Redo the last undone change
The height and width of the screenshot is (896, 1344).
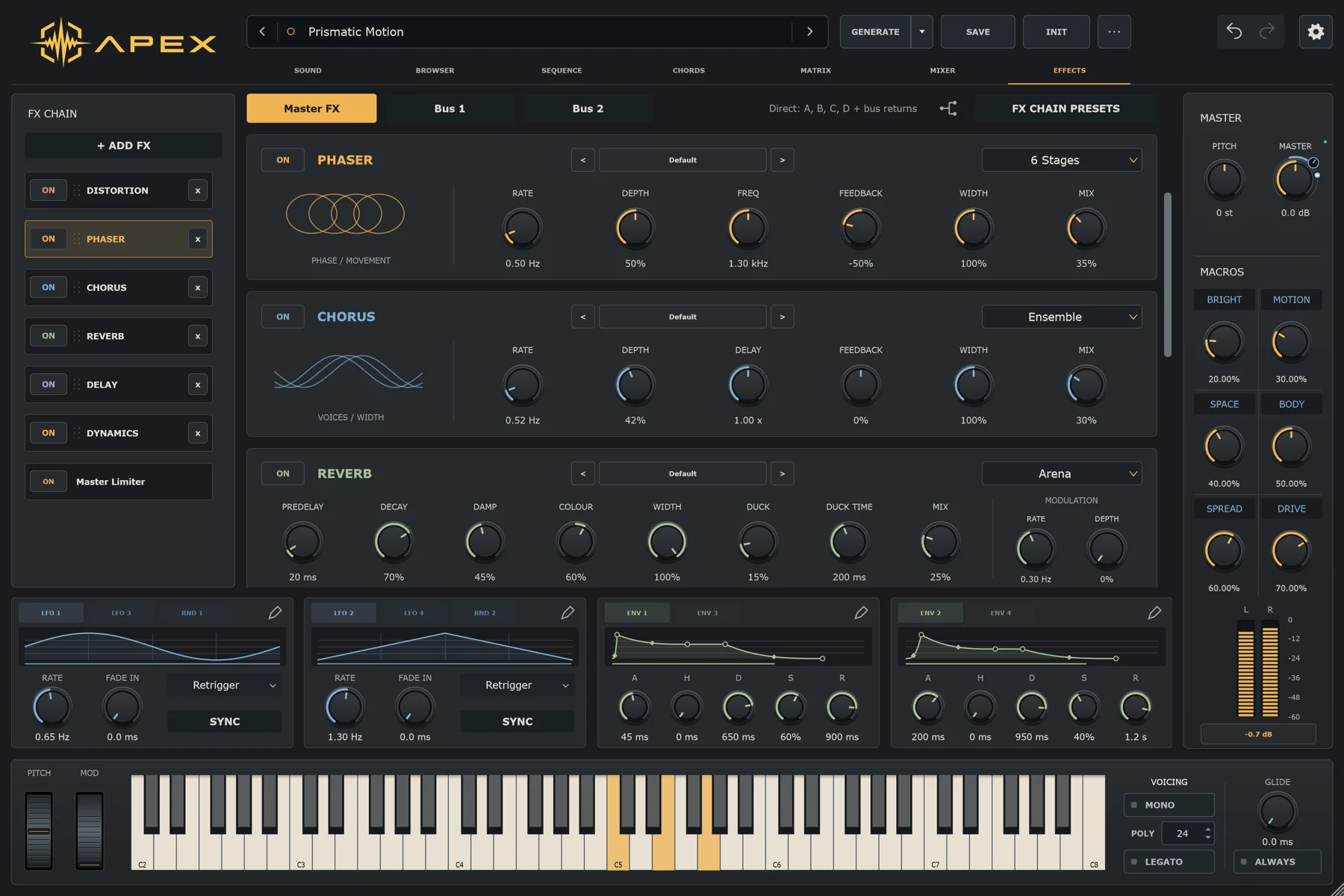[1267, 31]
